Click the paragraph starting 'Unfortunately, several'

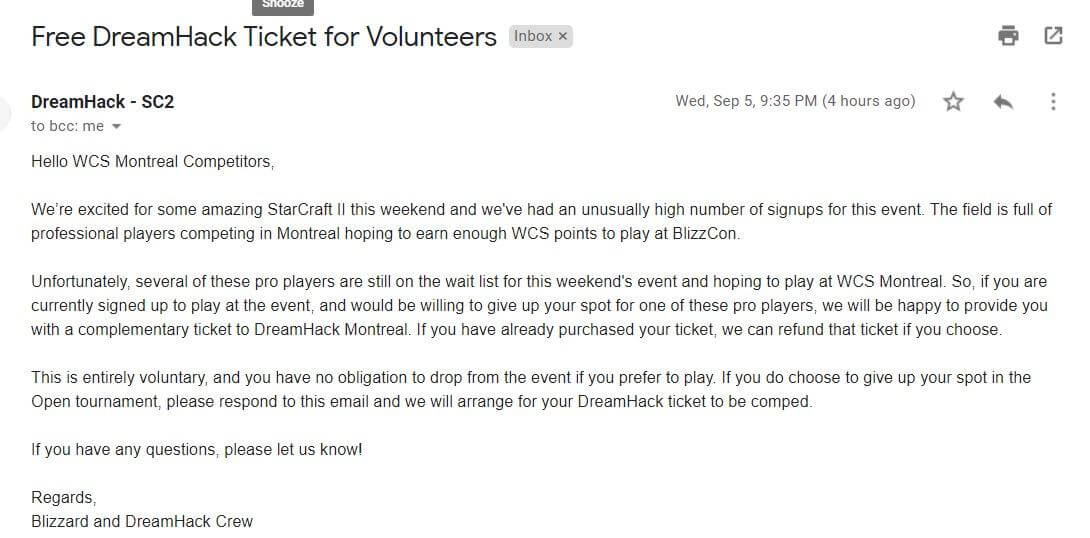tap(540, 305)
